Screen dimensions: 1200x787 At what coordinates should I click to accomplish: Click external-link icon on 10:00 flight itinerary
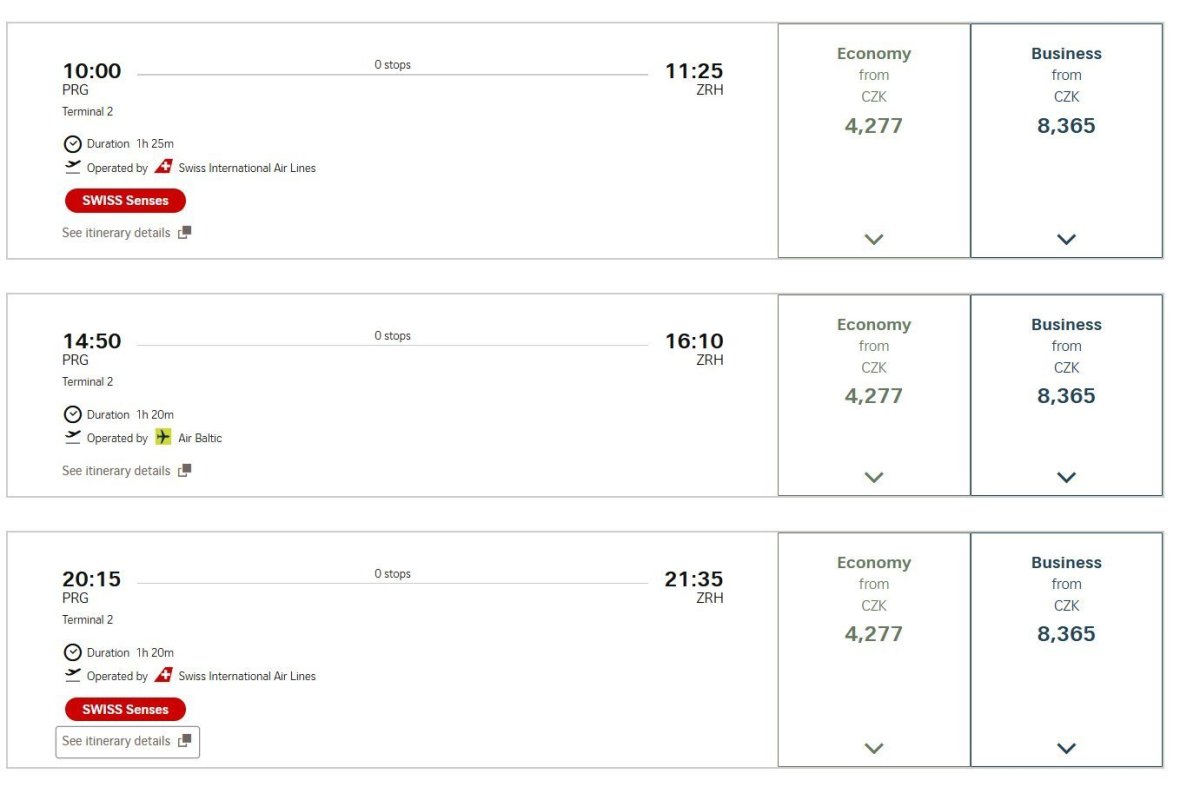click(x=184, y=233)
